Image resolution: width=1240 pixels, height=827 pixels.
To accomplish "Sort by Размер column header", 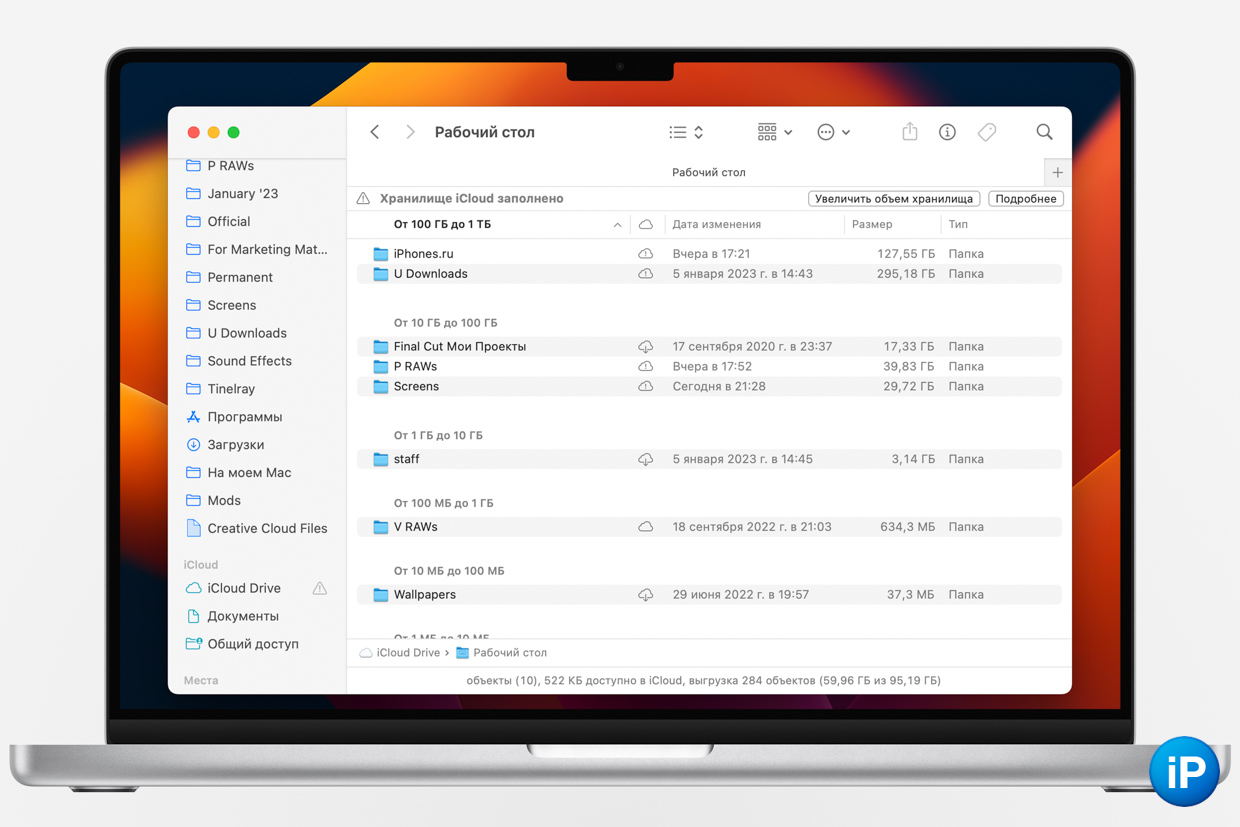I will pyautogui.click(x=872, y=225).
